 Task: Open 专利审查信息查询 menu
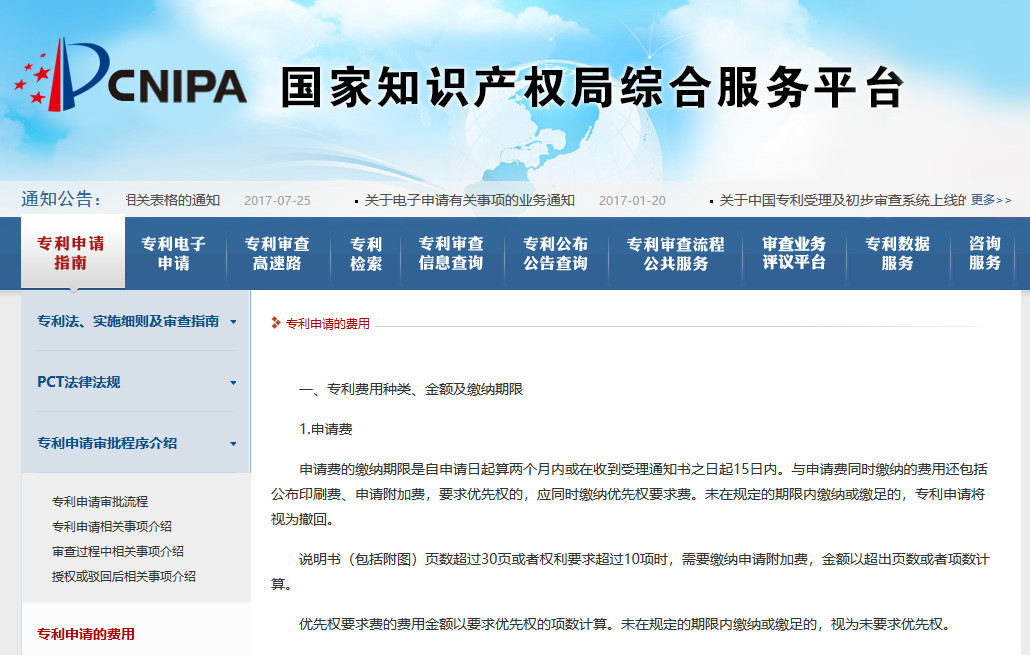pos(451,254)
